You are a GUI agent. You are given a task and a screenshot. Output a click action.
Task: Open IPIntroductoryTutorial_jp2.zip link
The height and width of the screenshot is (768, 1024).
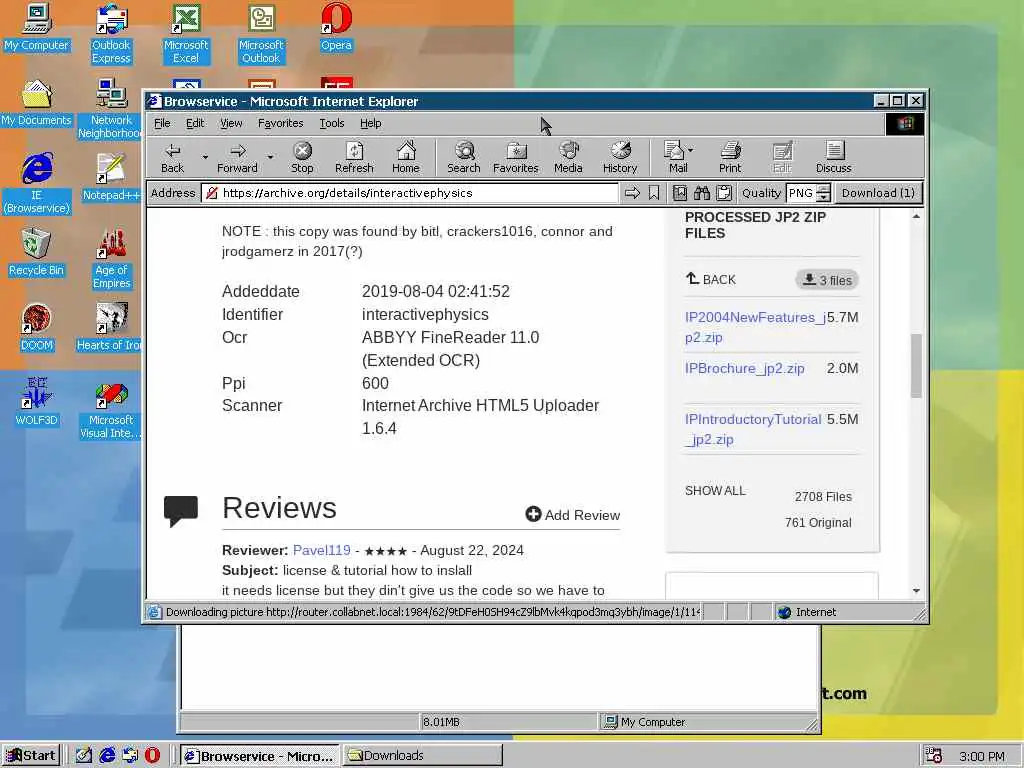752,429
